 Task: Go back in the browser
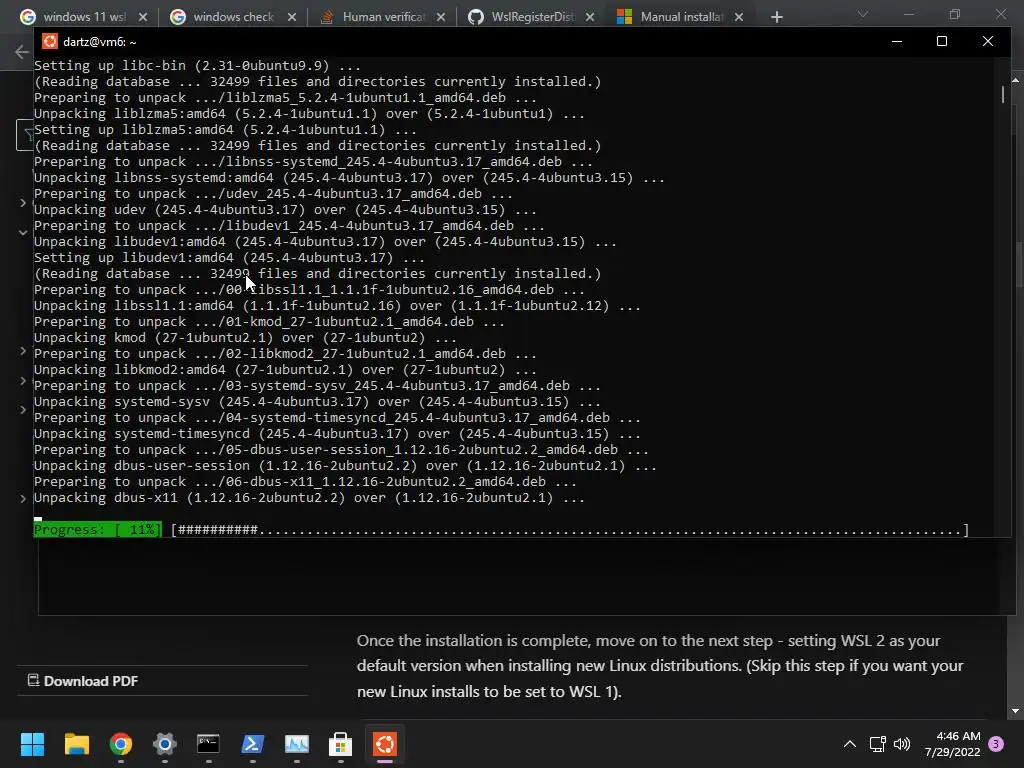pyautogui.click(x=22, y=52)
